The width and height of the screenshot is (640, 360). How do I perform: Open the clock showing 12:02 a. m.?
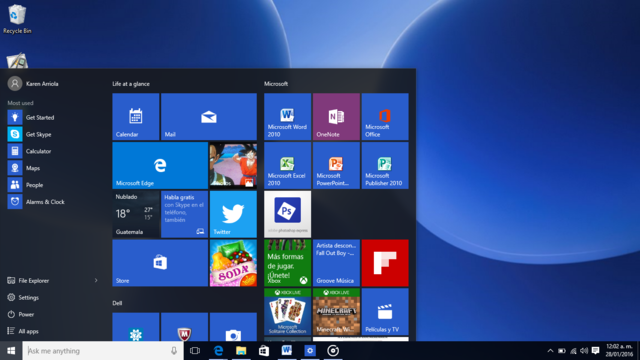[619, 351]
